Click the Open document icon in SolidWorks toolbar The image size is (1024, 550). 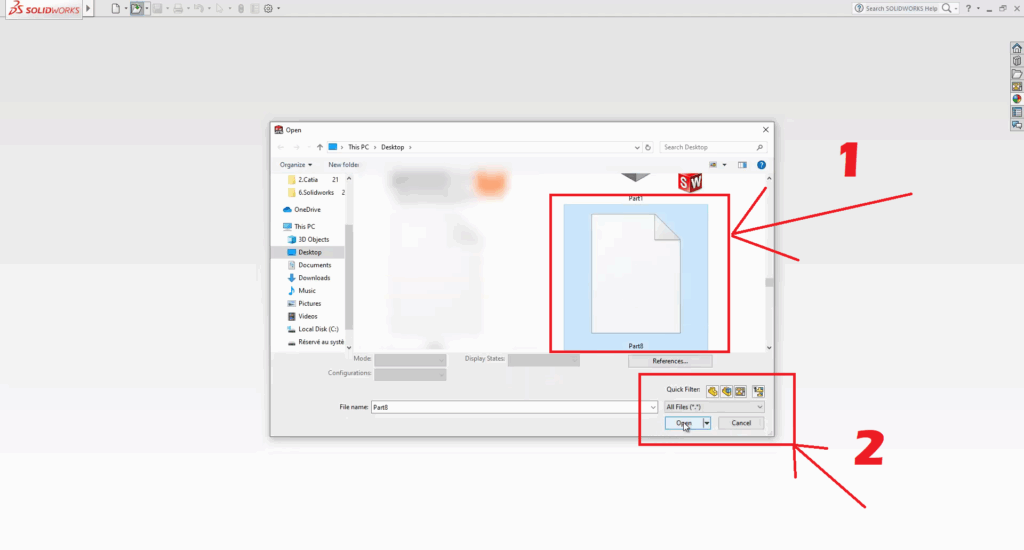click(137, 8)
